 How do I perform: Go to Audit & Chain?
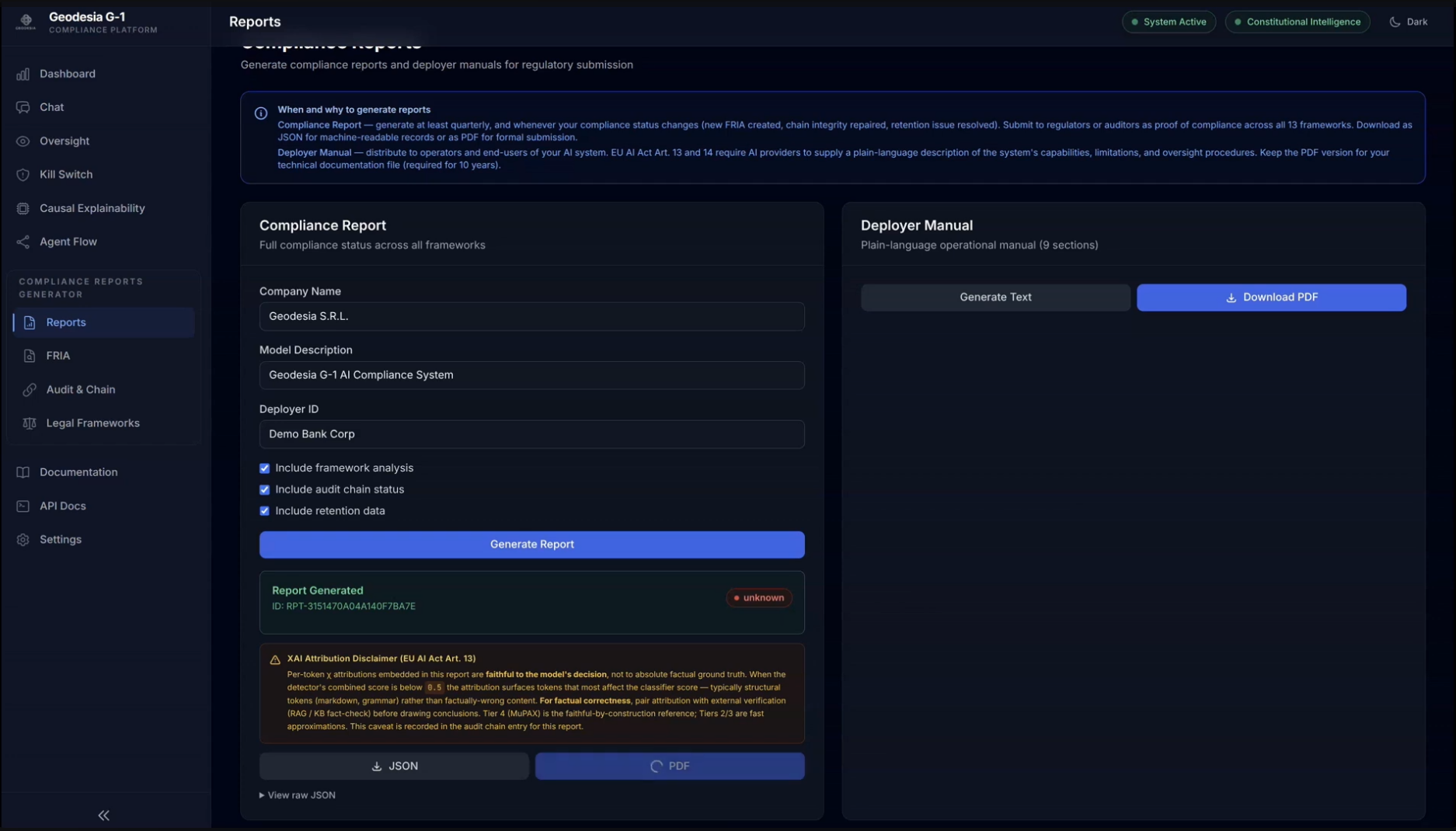click(104, 390)
